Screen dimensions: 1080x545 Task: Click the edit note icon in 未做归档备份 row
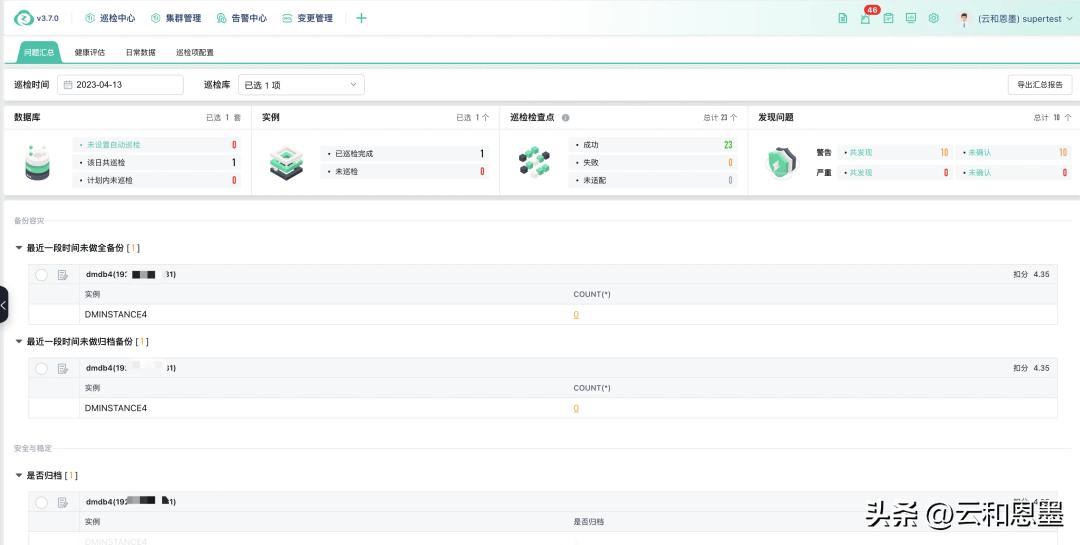point(63,369)
